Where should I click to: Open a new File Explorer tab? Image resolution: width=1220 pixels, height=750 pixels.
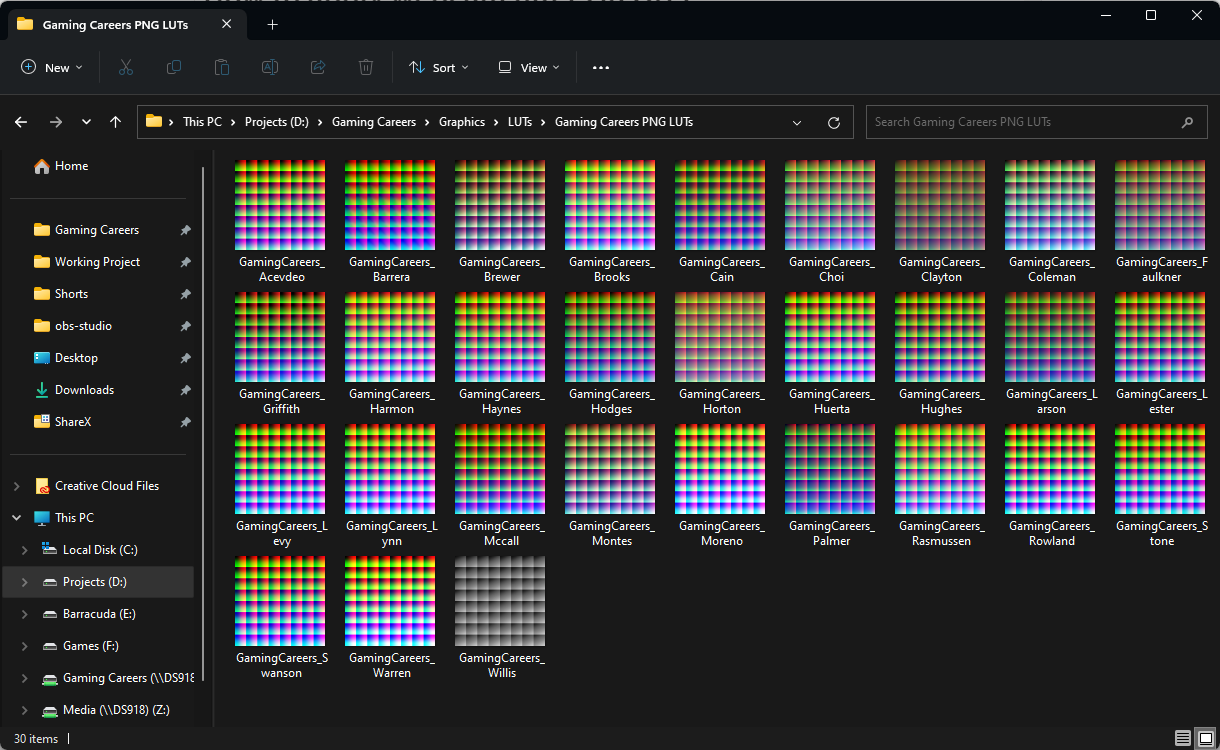(x=273, y=24)
